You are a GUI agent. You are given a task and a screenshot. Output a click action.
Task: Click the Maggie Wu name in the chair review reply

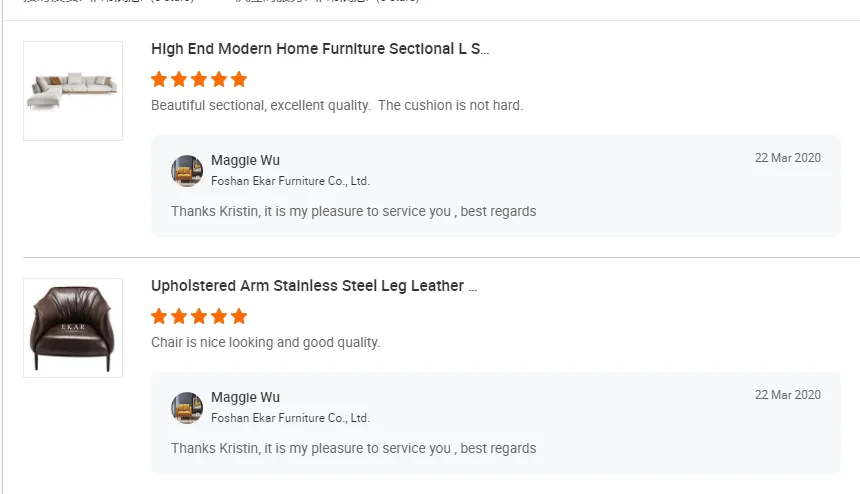click(245, 398)
